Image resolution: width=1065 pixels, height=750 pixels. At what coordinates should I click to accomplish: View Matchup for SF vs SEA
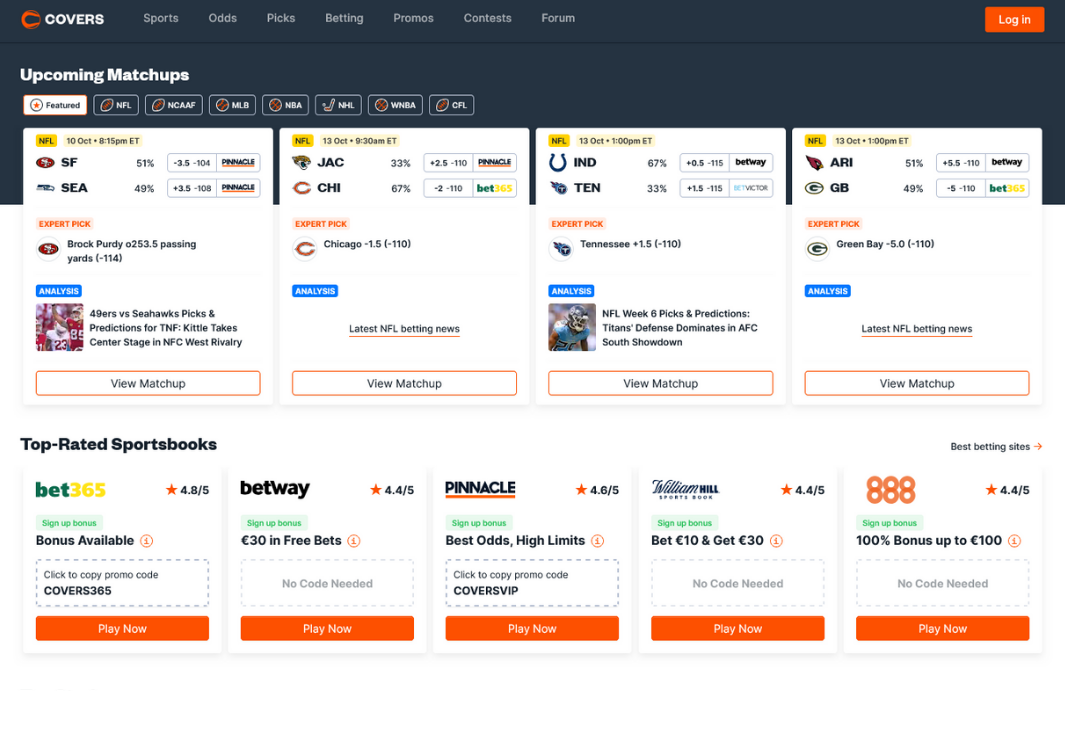point(148,383)
